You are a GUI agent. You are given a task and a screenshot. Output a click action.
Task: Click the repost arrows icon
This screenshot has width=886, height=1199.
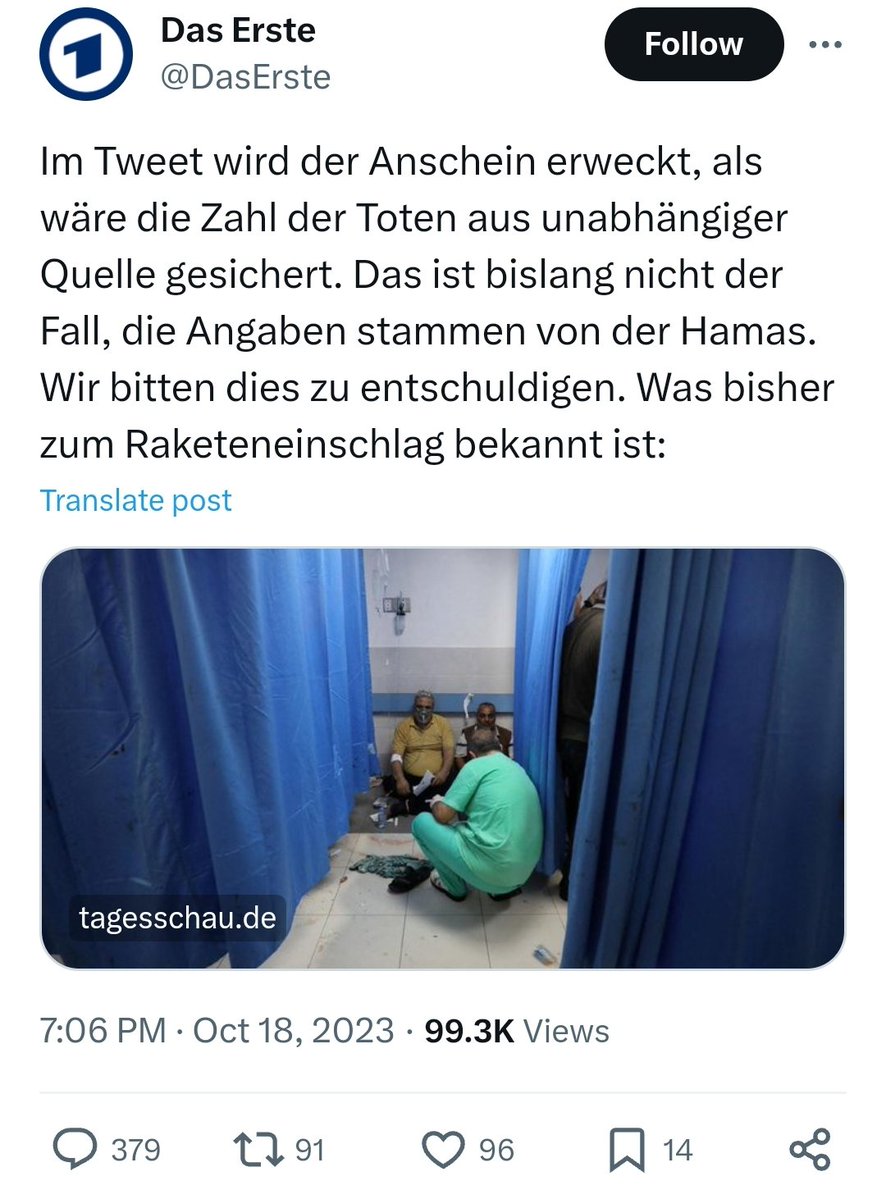[x=259, y=1149]
